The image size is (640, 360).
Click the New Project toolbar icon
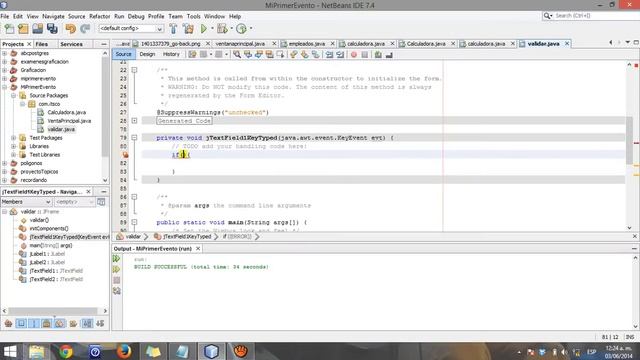coord(23,29)
